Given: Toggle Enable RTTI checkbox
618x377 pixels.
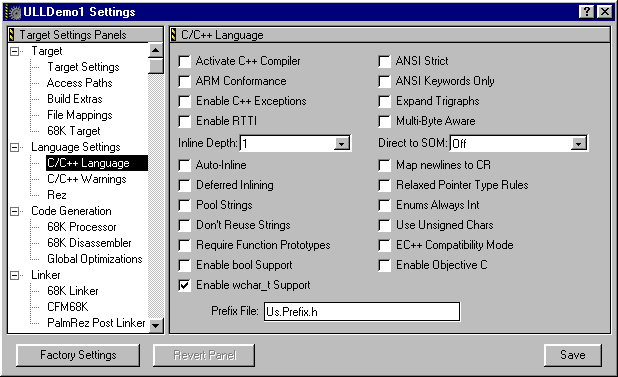Looking at the screenshot, I should pos(184,121).
